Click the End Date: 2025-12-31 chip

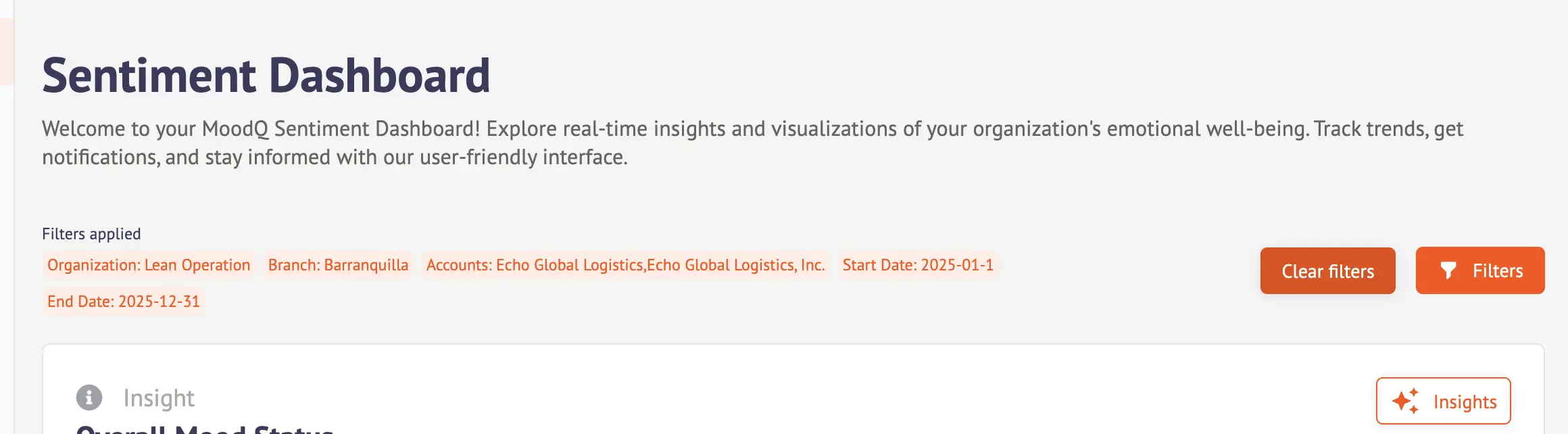pyautogui.click(x=124, y=302)
